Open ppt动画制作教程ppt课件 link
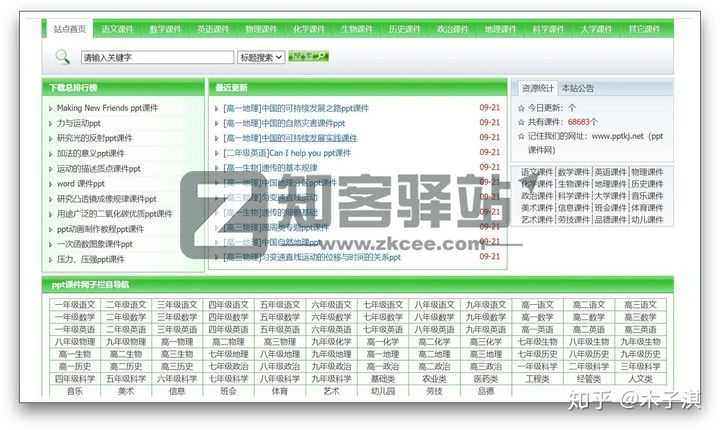The height and width of the screenshot is (430, 720). click(100, 229)
